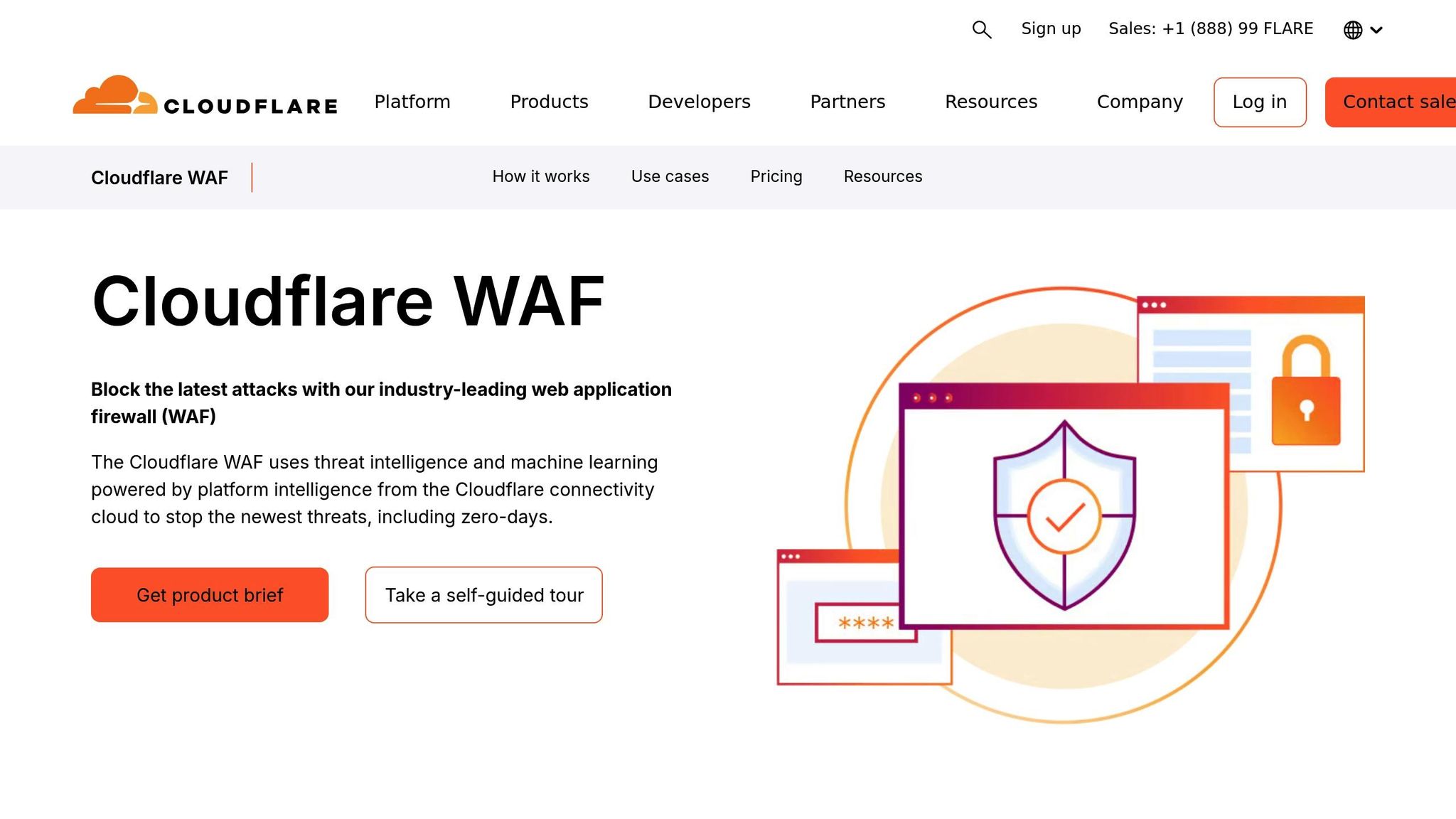This screenshot has width=1456, height=819.
Task: Open Resources in the WAF subnavigation
Action: click(882, 176)
